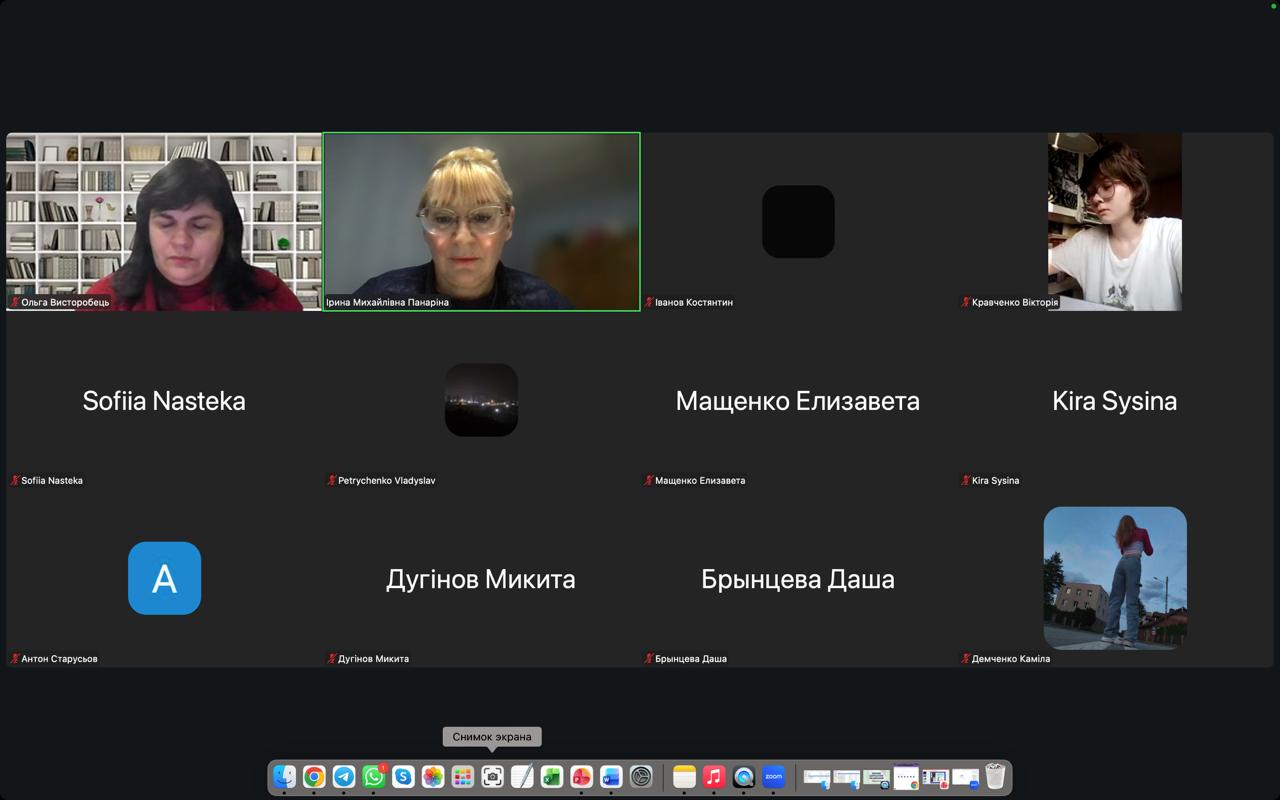Click the Zoom app icon in dock
This screenshot has height=800, width=1280.
[773, 777]
